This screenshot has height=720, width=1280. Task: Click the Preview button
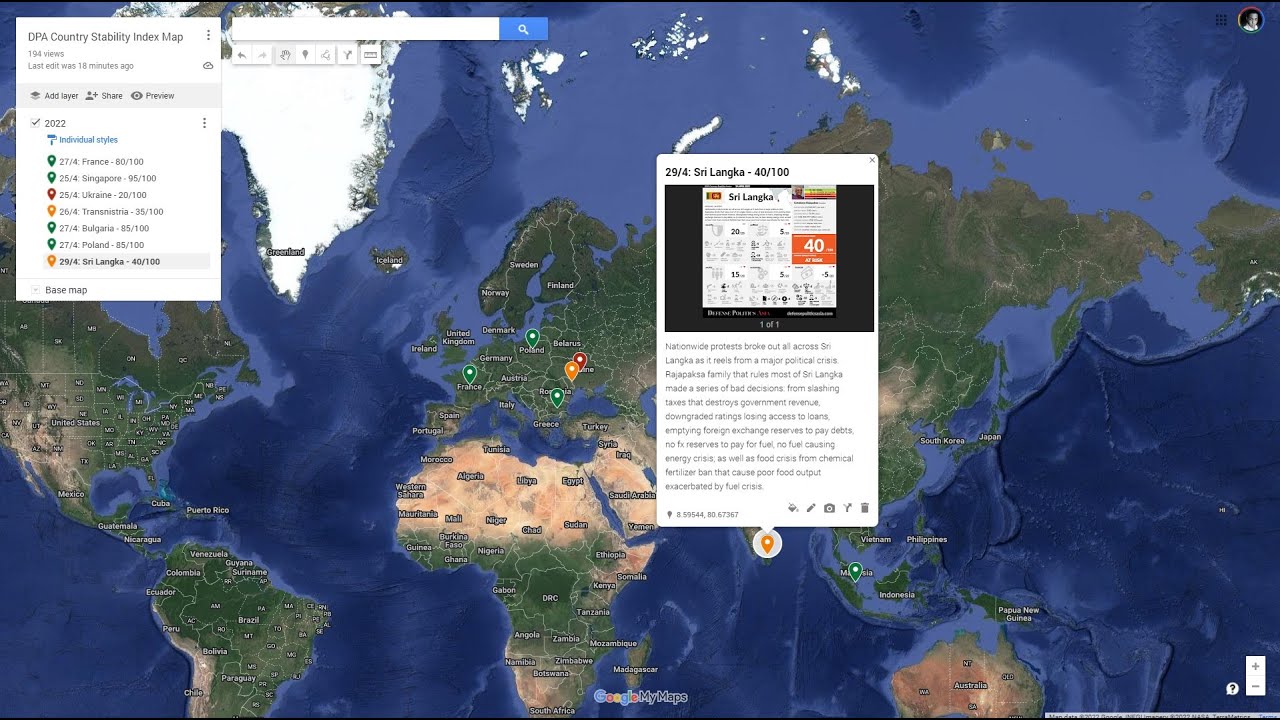(152, 96)
